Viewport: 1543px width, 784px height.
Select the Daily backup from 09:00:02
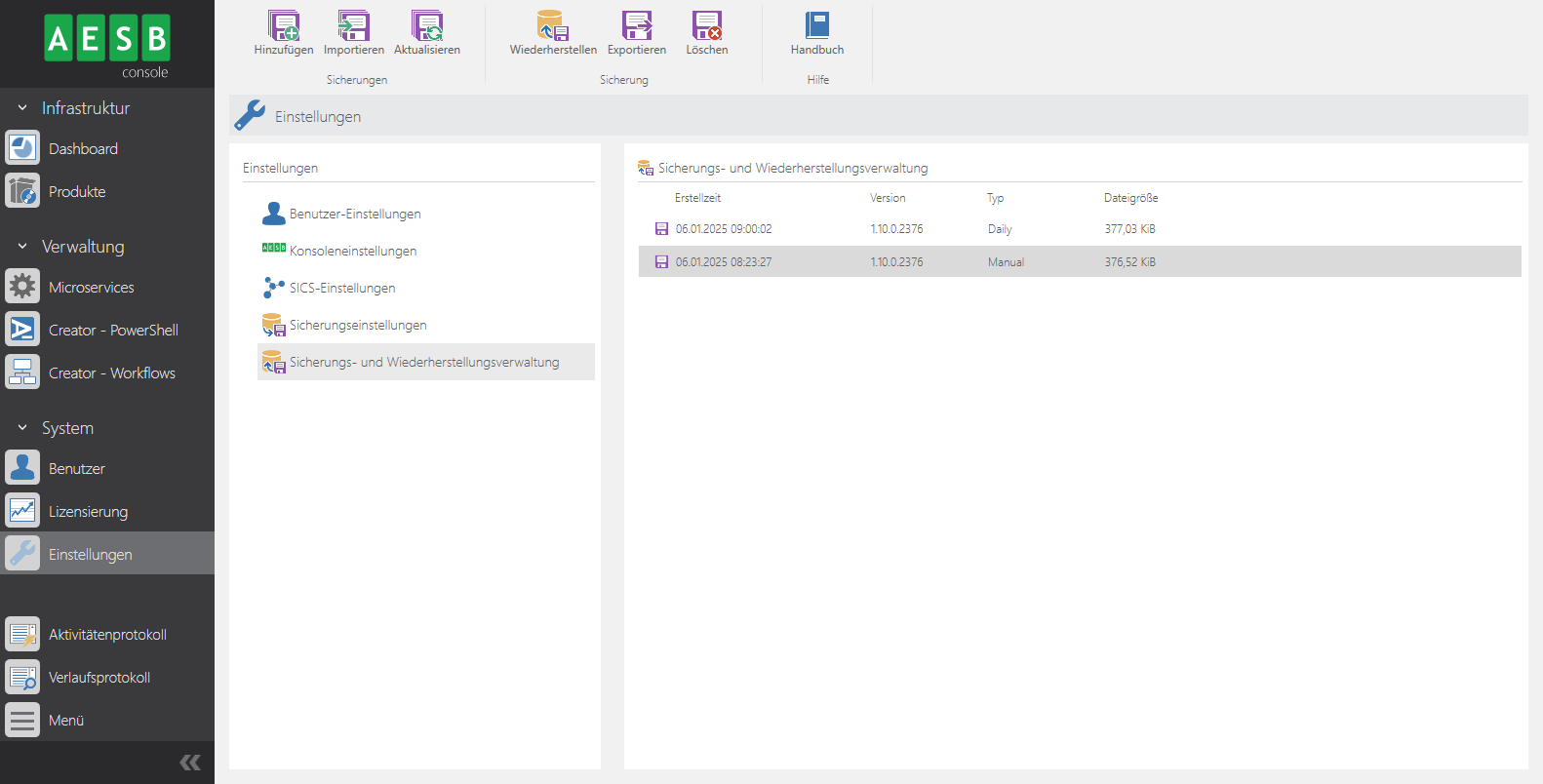[x=723, y=229]
